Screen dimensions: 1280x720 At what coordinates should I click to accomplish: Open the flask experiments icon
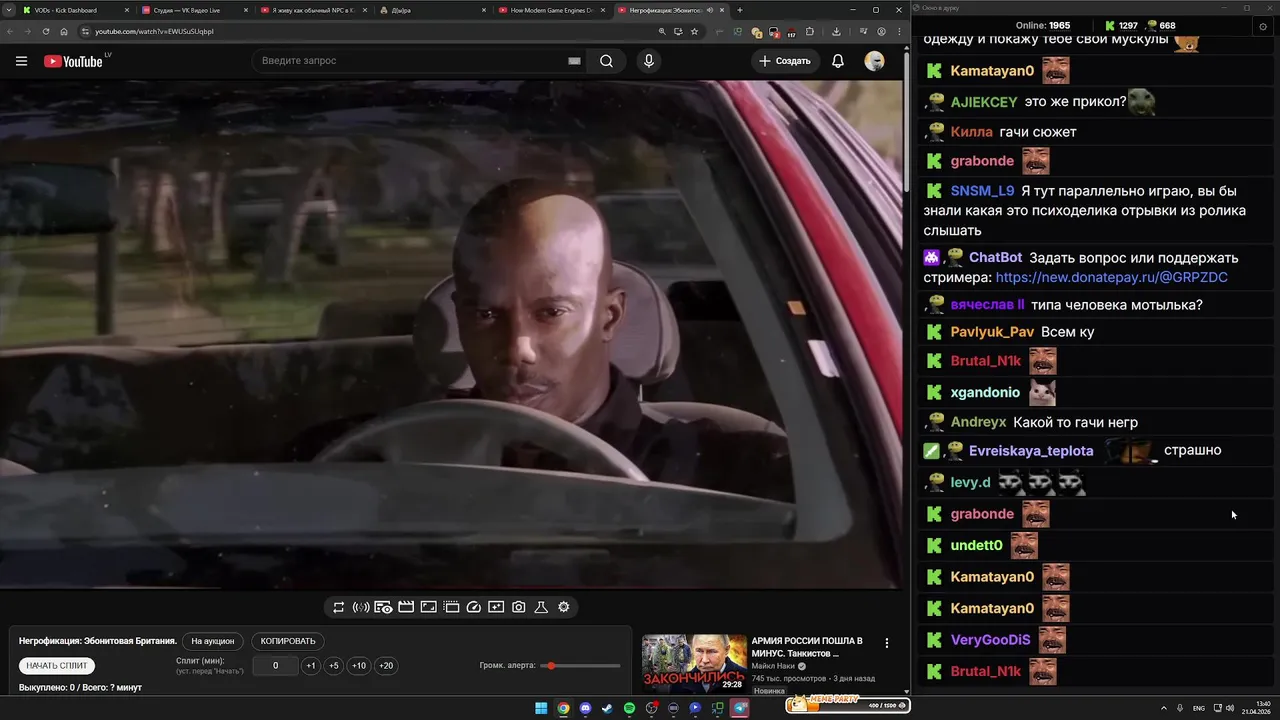[x=541, y=607]
